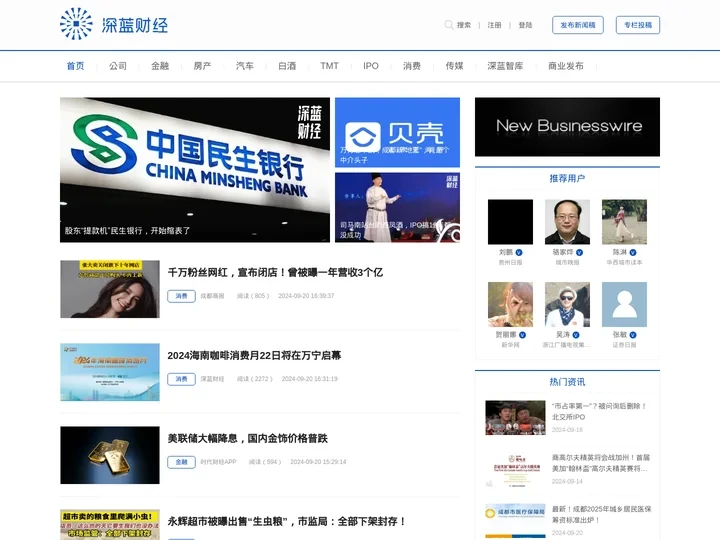The image size is (720, 540).
Task: Select the 首页 nav tab
Action: pos(75,66)
